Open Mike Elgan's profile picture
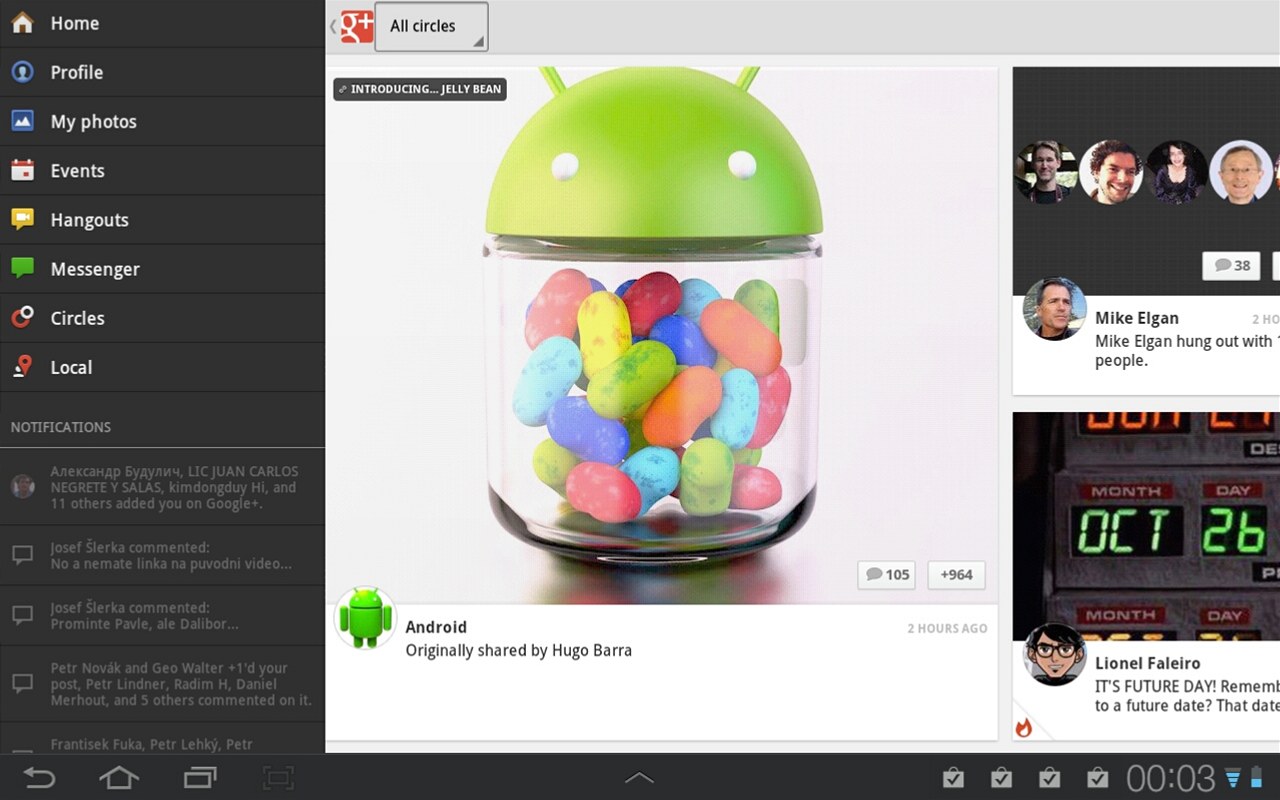Viewport: 1280px width, 800px height. pyautogui.click(x=1054, y=309)
